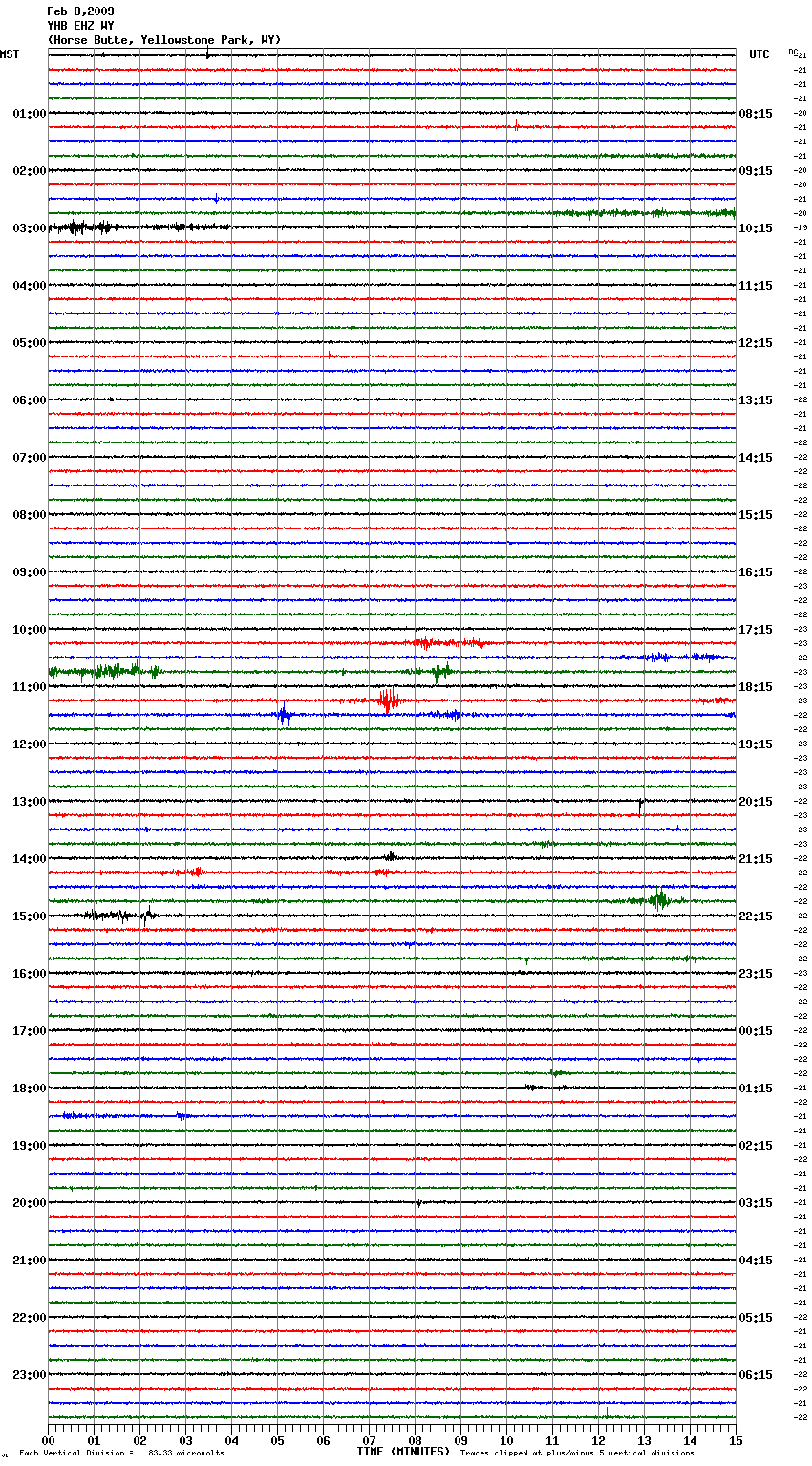Screen dimensions: 812x1466
Task: Click the bottom axis minute tick "15"
Action: click(736, 1440)
